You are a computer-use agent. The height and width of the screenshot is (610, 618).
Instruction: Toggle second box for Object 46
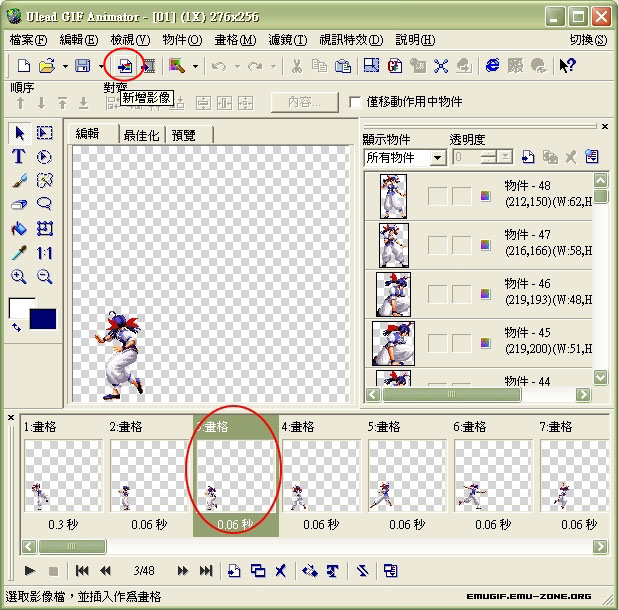pyautogui.click(x=461, y=294)
